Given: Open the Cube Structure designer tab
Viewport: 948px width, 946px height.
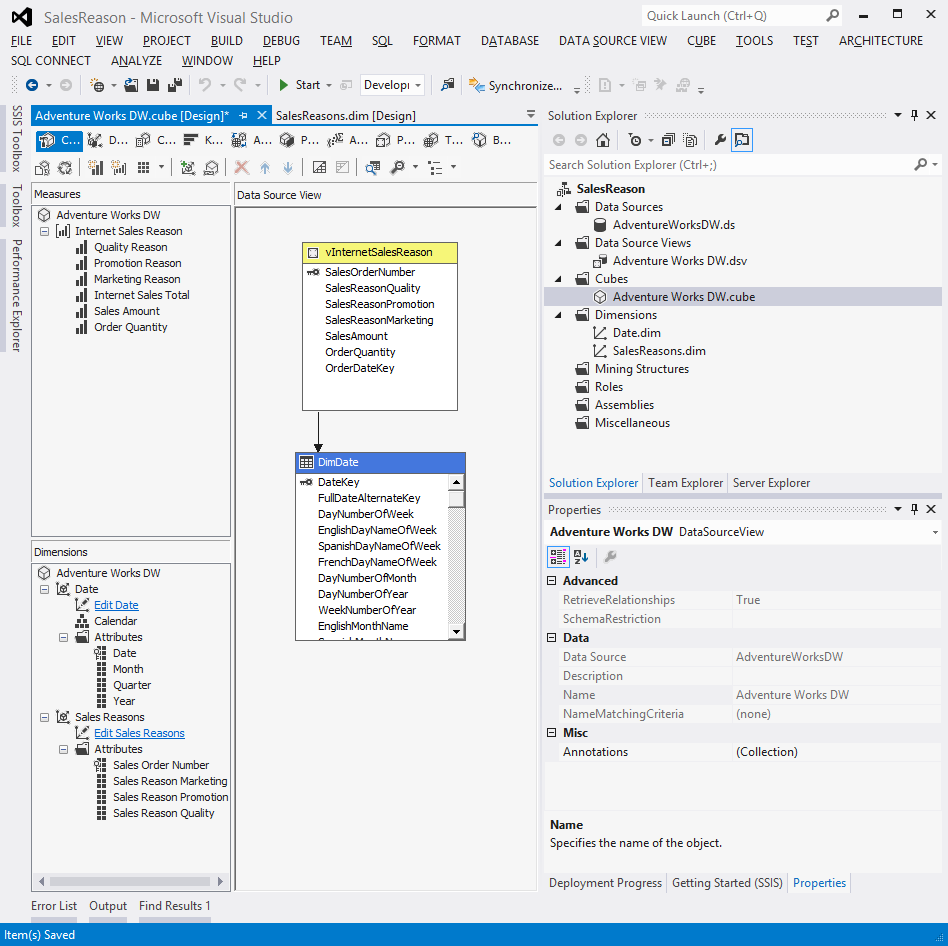Looking at the screenshot, I should (x=59, y=140).
